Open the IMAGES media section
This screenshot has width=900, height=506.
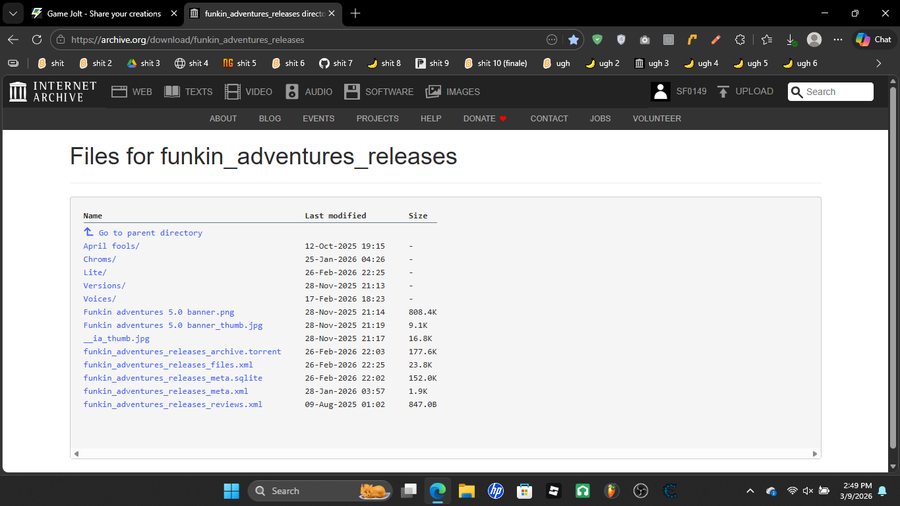(x=453, y=92)
